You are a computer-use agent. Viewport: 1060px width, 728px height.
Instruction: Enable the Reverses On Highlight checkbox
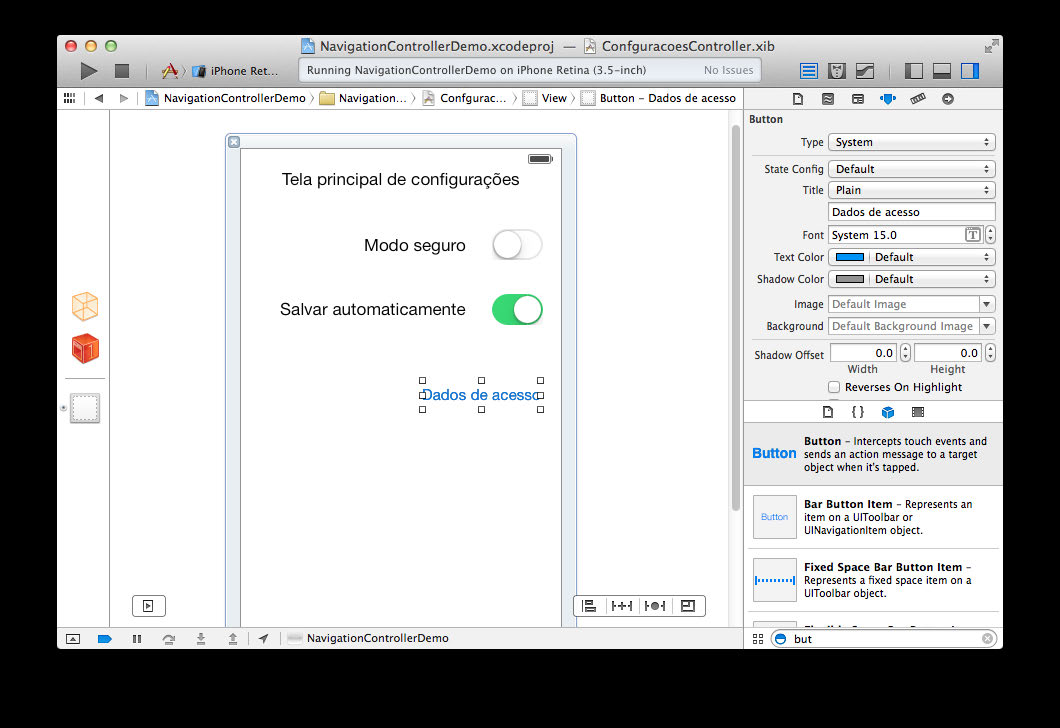click(x=834, y=387)
